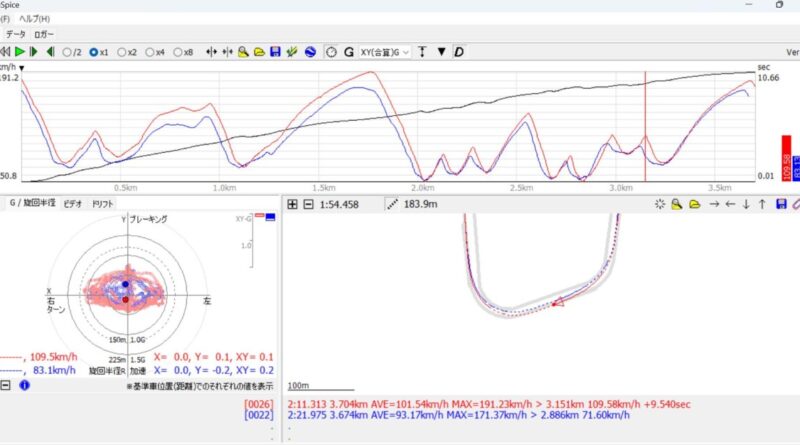This screenshot has width=800, height=445.
Task: Click the clock icon in top toolbar
Action: point(331,51)
